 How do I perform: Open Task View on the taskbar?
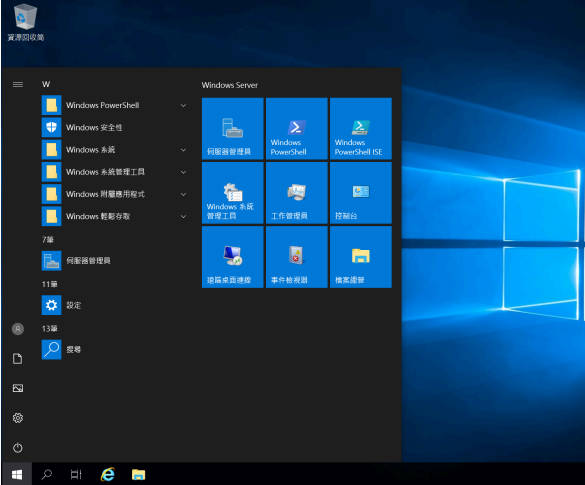(x=76, y=474)
